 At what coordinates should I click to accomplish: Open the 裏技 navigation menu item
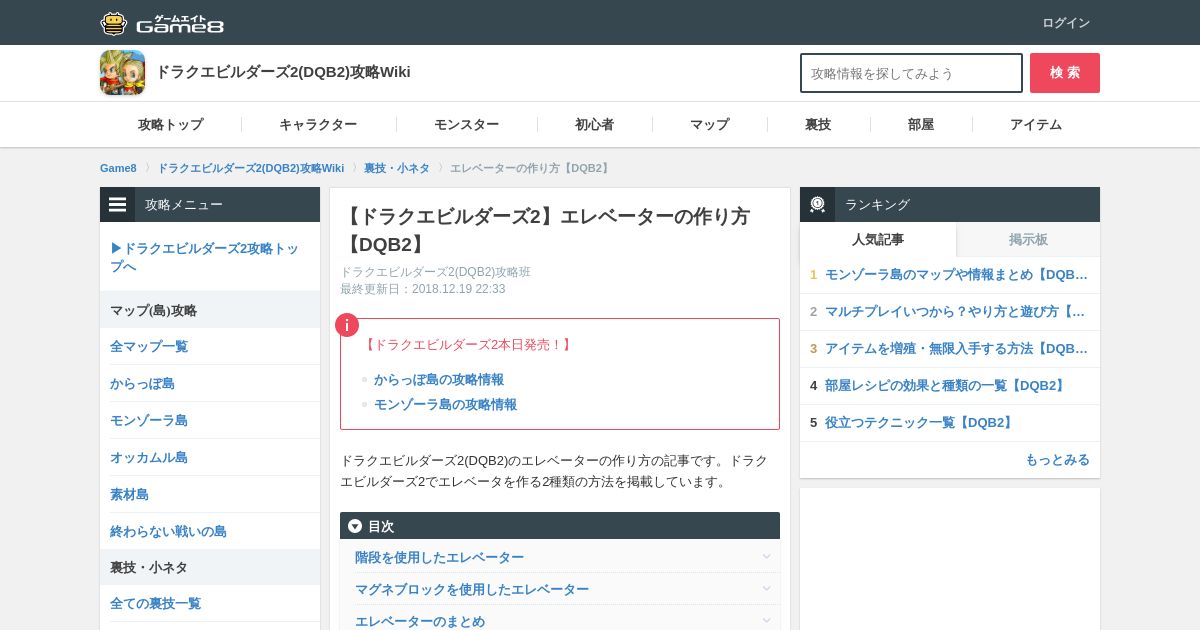(818, 125)
